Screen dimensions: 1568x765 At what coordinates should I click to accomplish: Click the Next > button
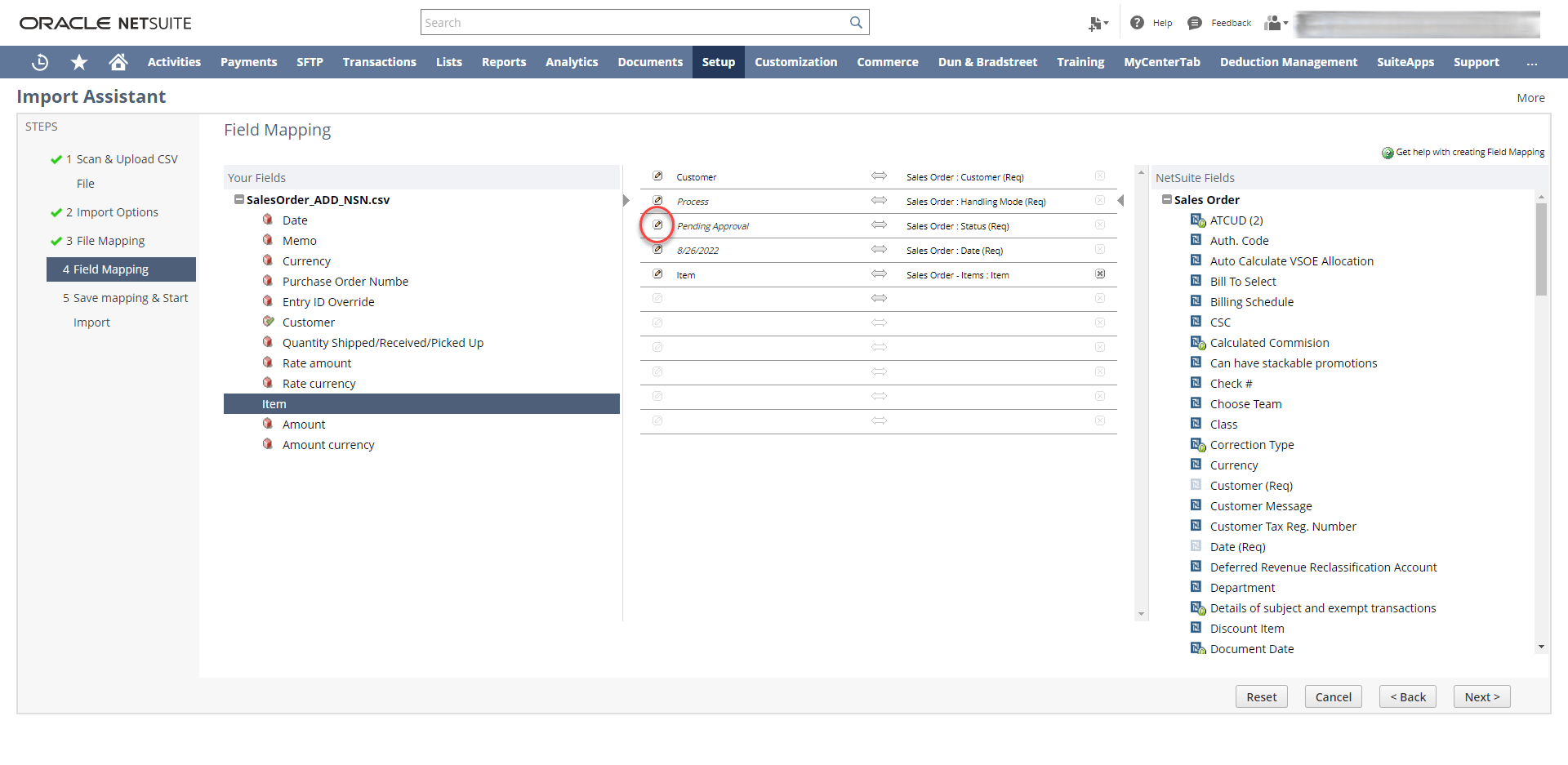[x=1481, y=696]
